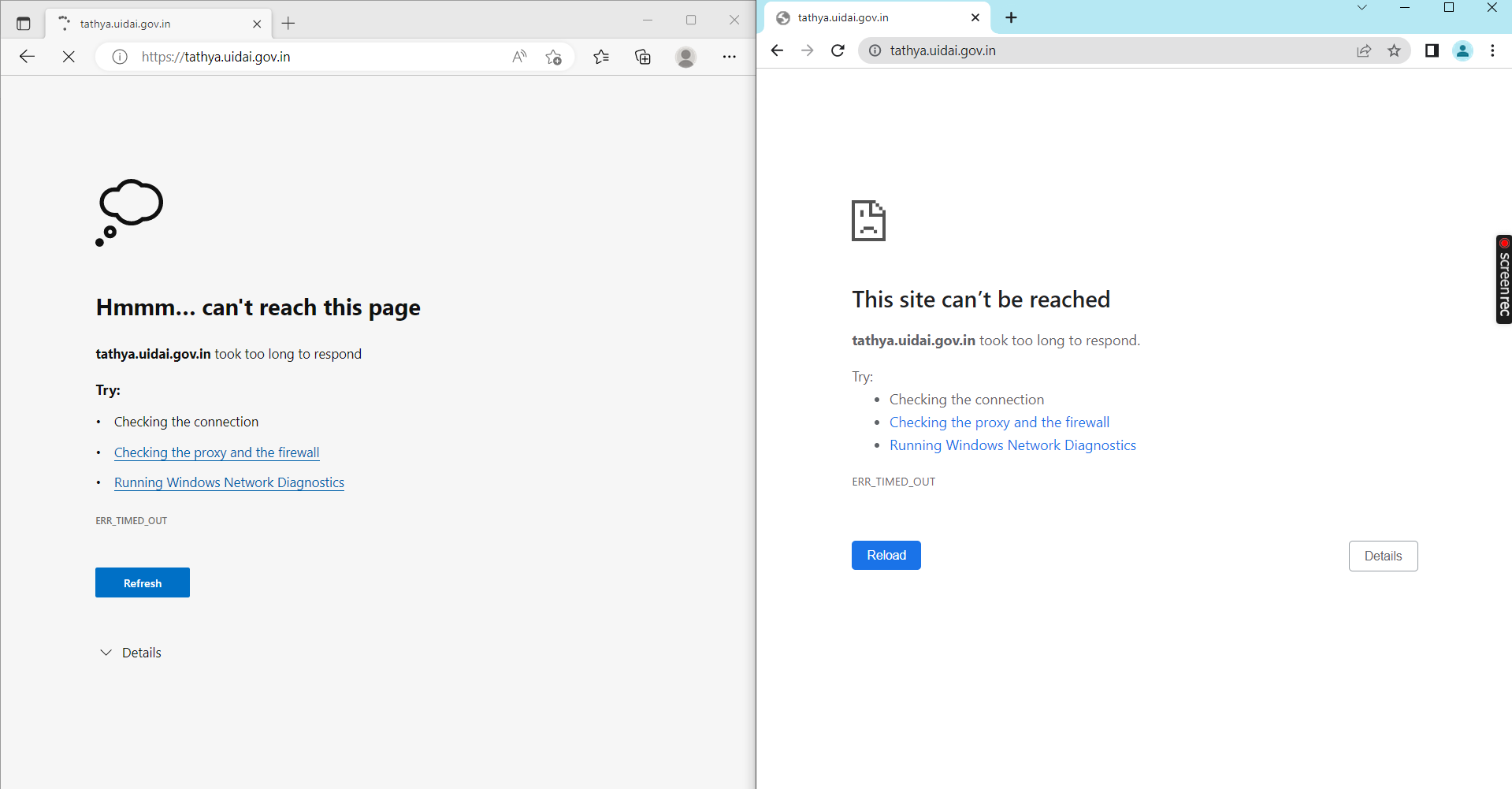
Task: Click the site information icon in Edge address bar
Action: tap(119, 57)
